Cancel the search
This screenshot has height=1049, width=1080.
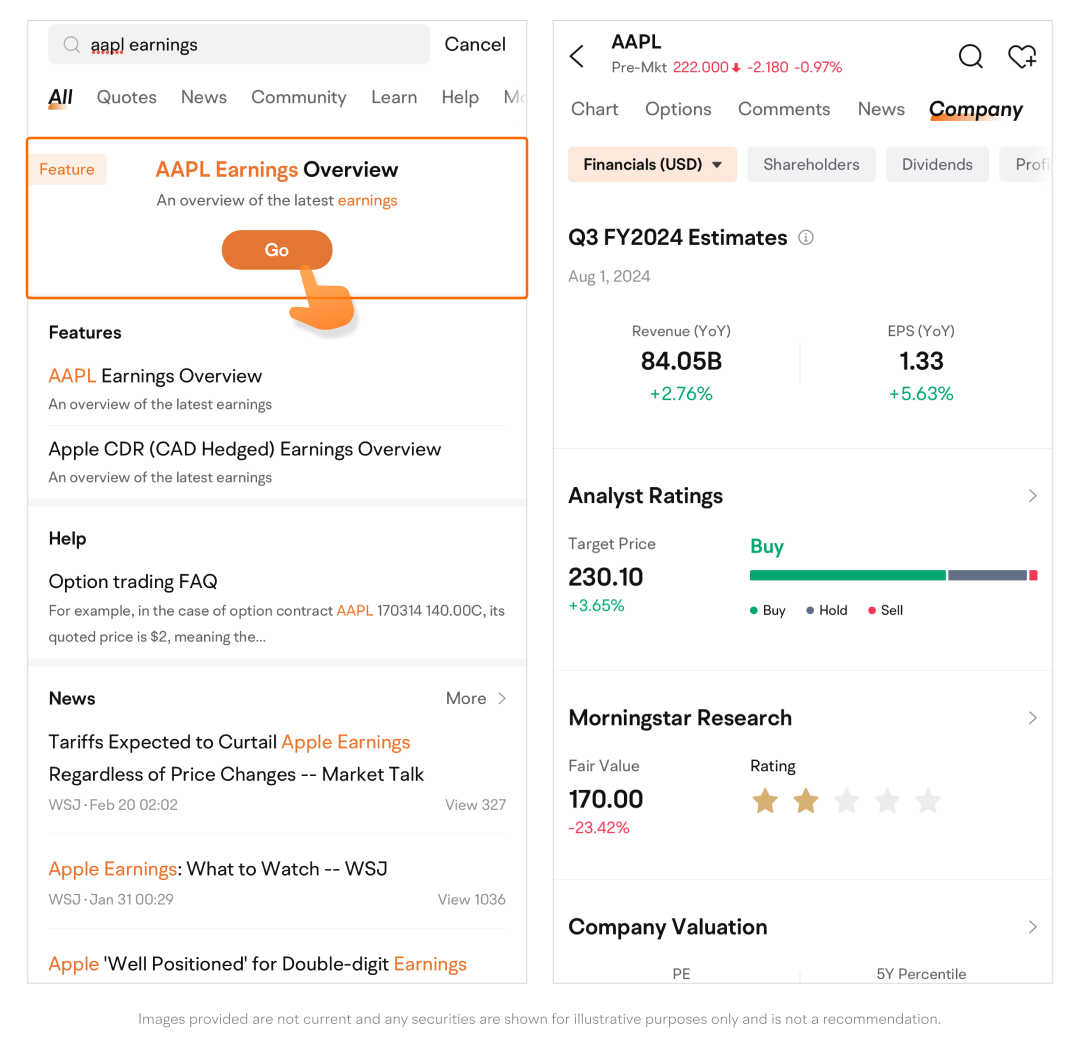[475, 45]
